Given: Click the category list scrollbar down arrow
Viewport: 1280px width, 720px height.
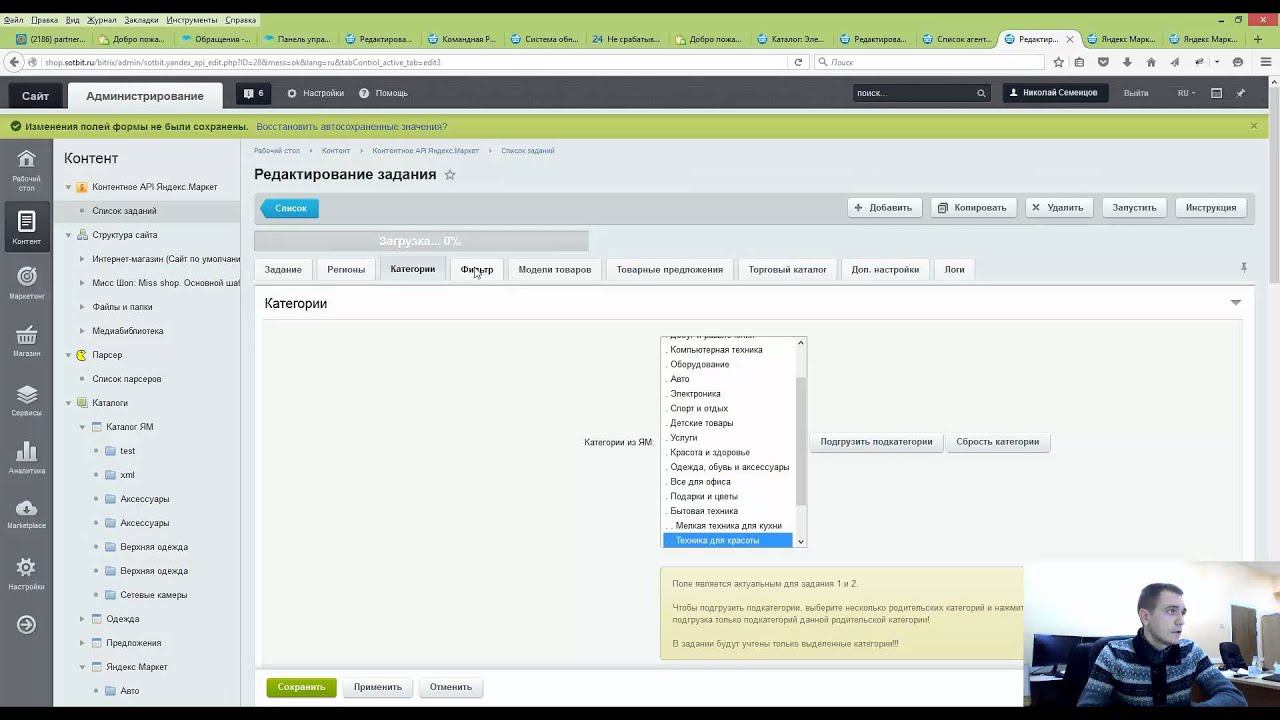Looking at the screenshot, I should (x=800, y=541).
